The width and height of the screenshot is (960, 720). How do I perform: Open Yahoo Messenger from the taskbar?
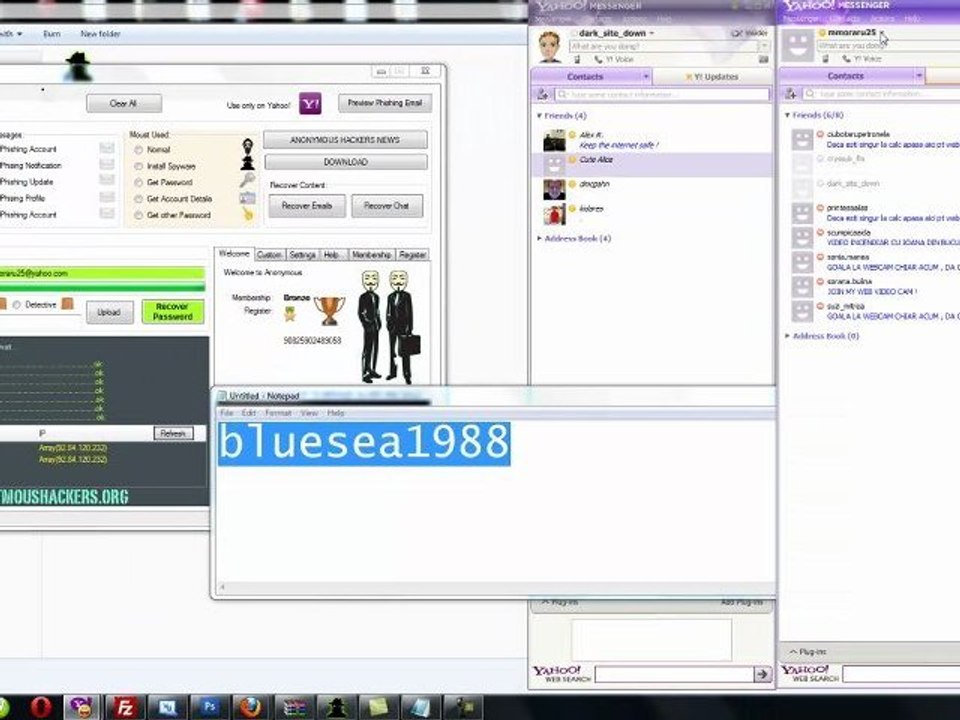pyautogui.click(x=80, y=707)
